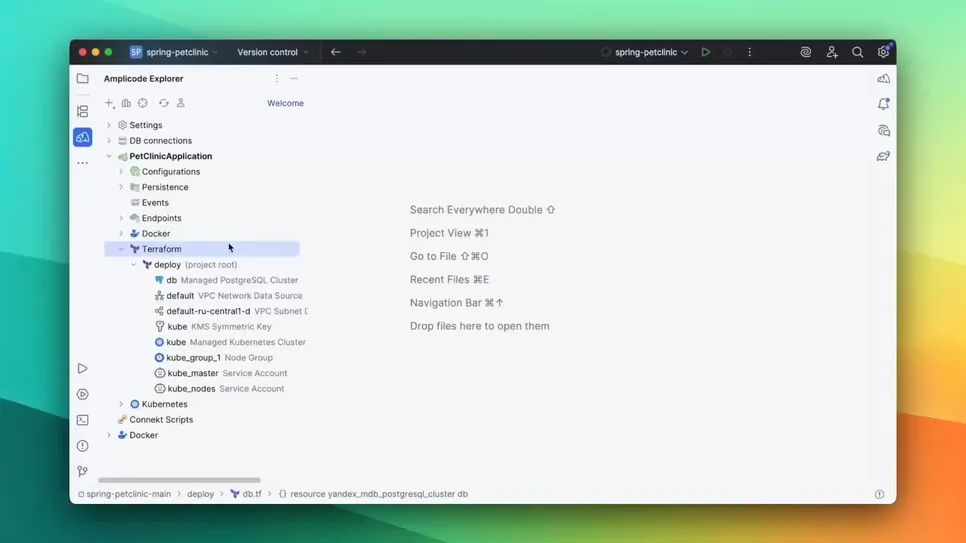Click the Welcome link in Explorer
966x543 pixels.
285,103
